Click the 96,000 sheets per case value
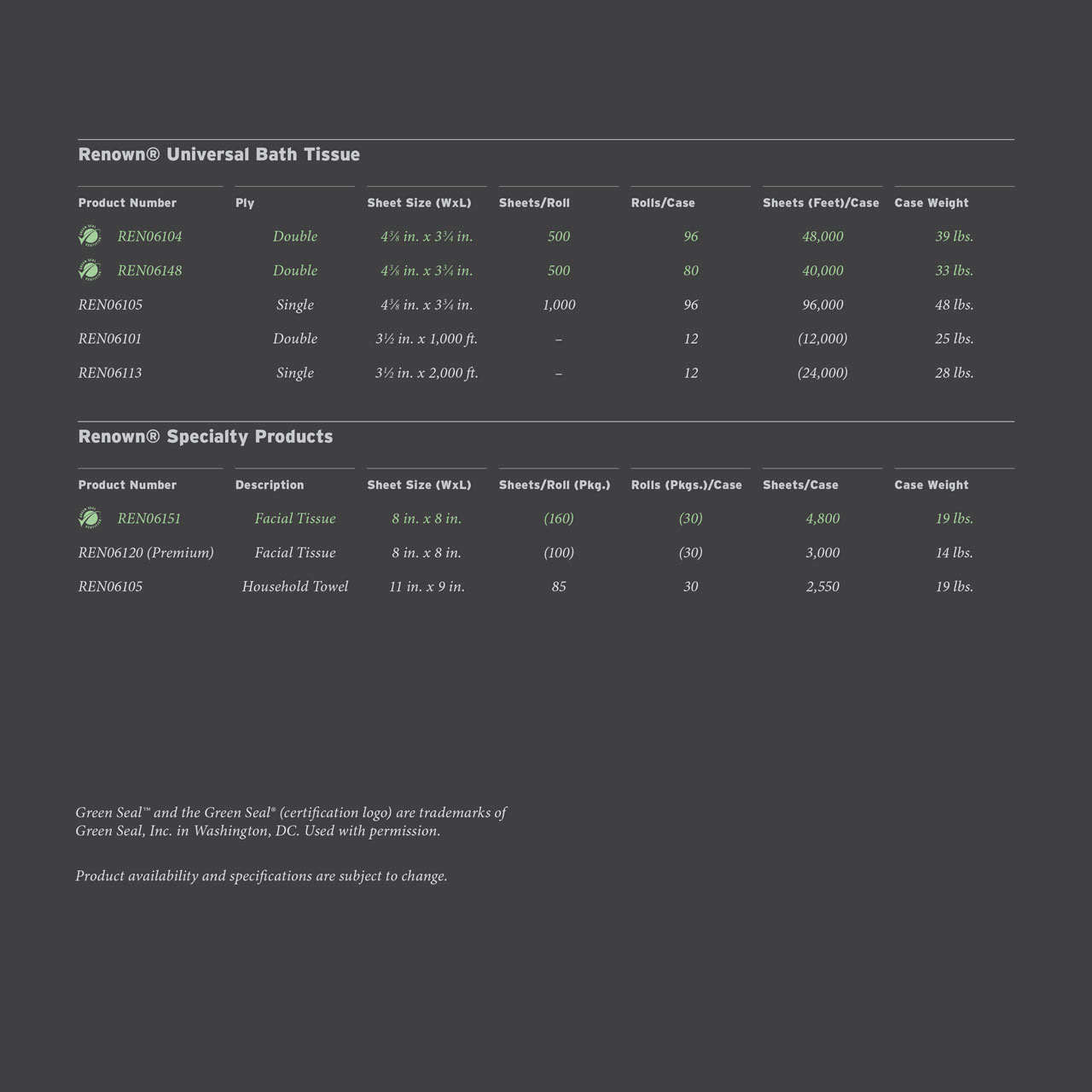 click(x=822, y=305)
